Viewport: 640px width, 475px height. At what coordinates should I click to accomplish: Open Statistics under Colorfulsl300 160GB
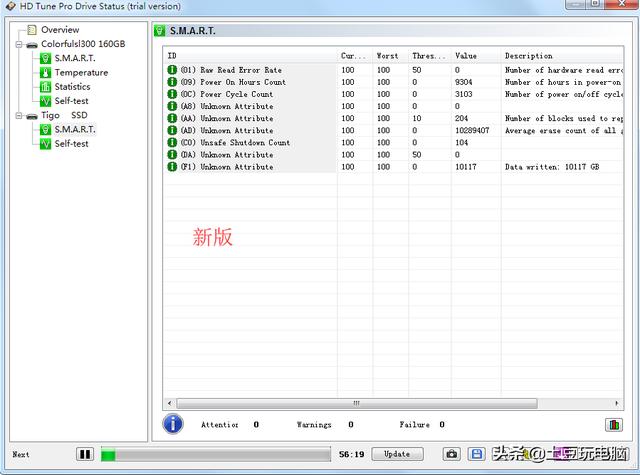(x=72, y=87)
